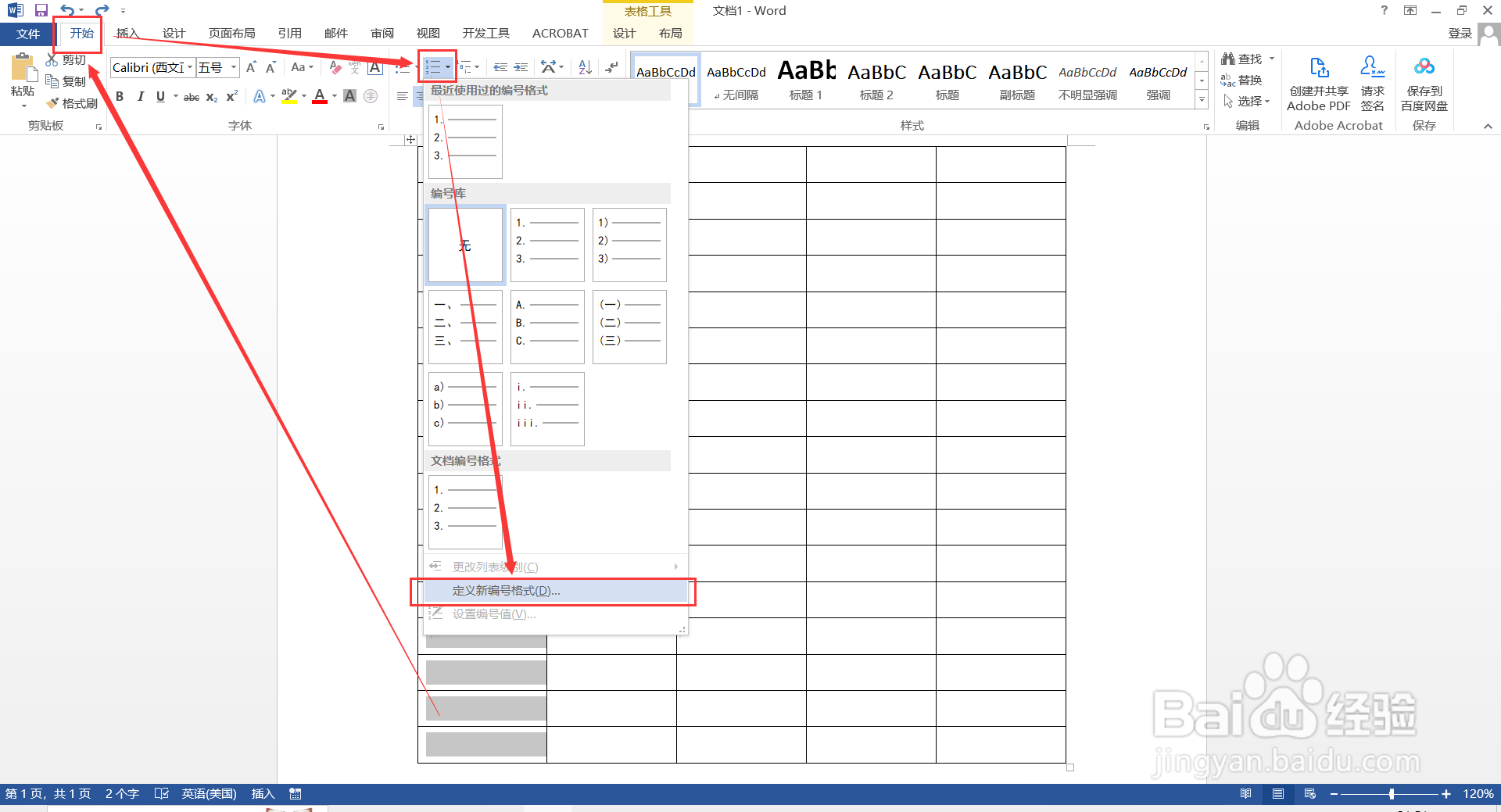Choose the a) b) c) numbering format
This screenshot has height=812, width=1501.
465,410
